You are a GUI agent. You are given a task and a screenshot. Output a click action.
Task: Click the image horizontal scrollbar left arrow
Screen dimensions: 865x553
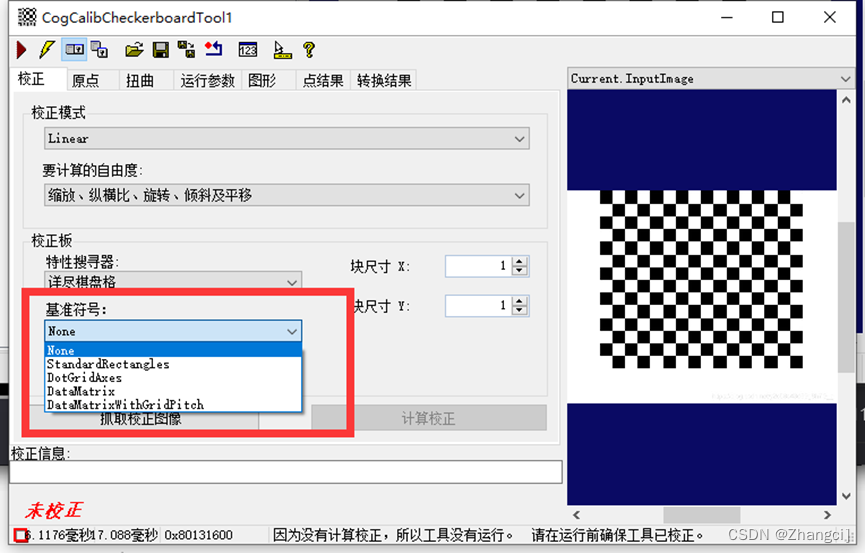pos(576,515)
